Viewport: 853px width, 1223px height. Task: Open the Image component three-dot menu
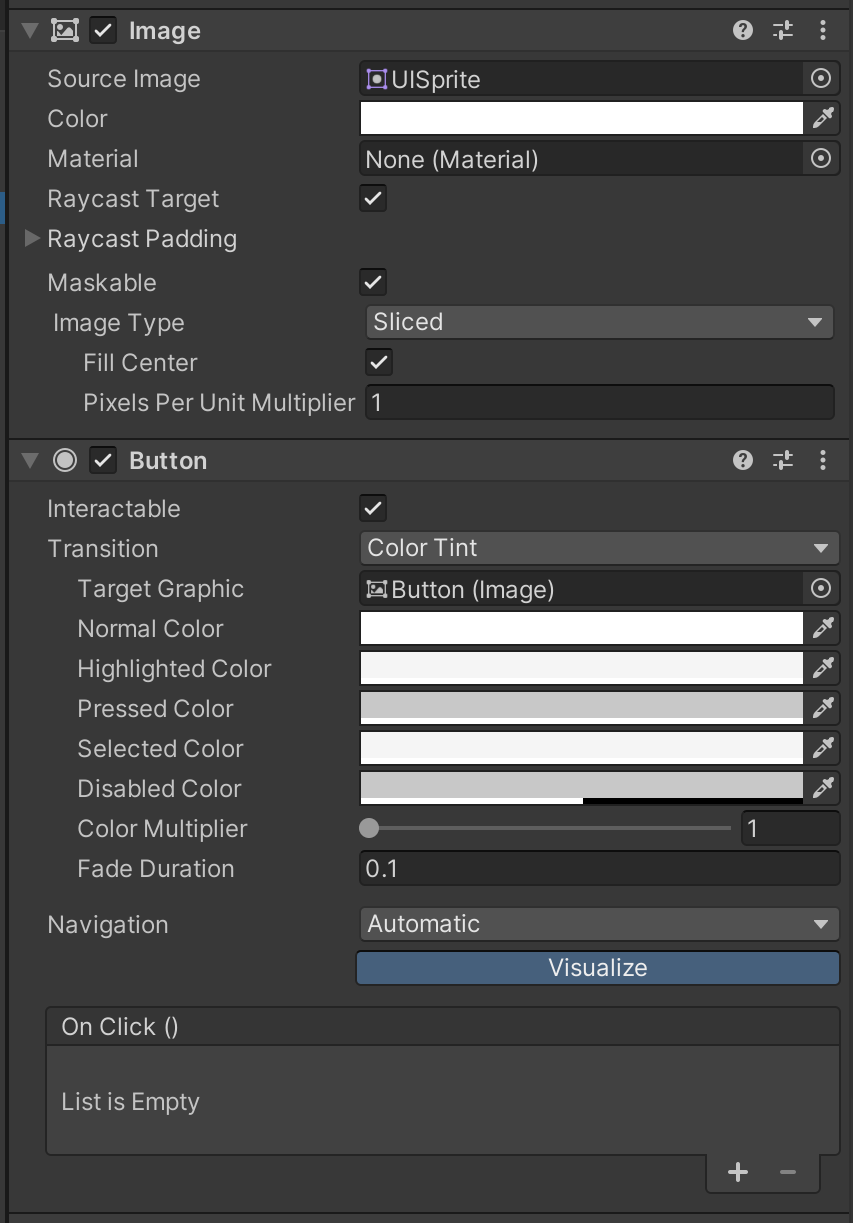[x=823, y=31]
